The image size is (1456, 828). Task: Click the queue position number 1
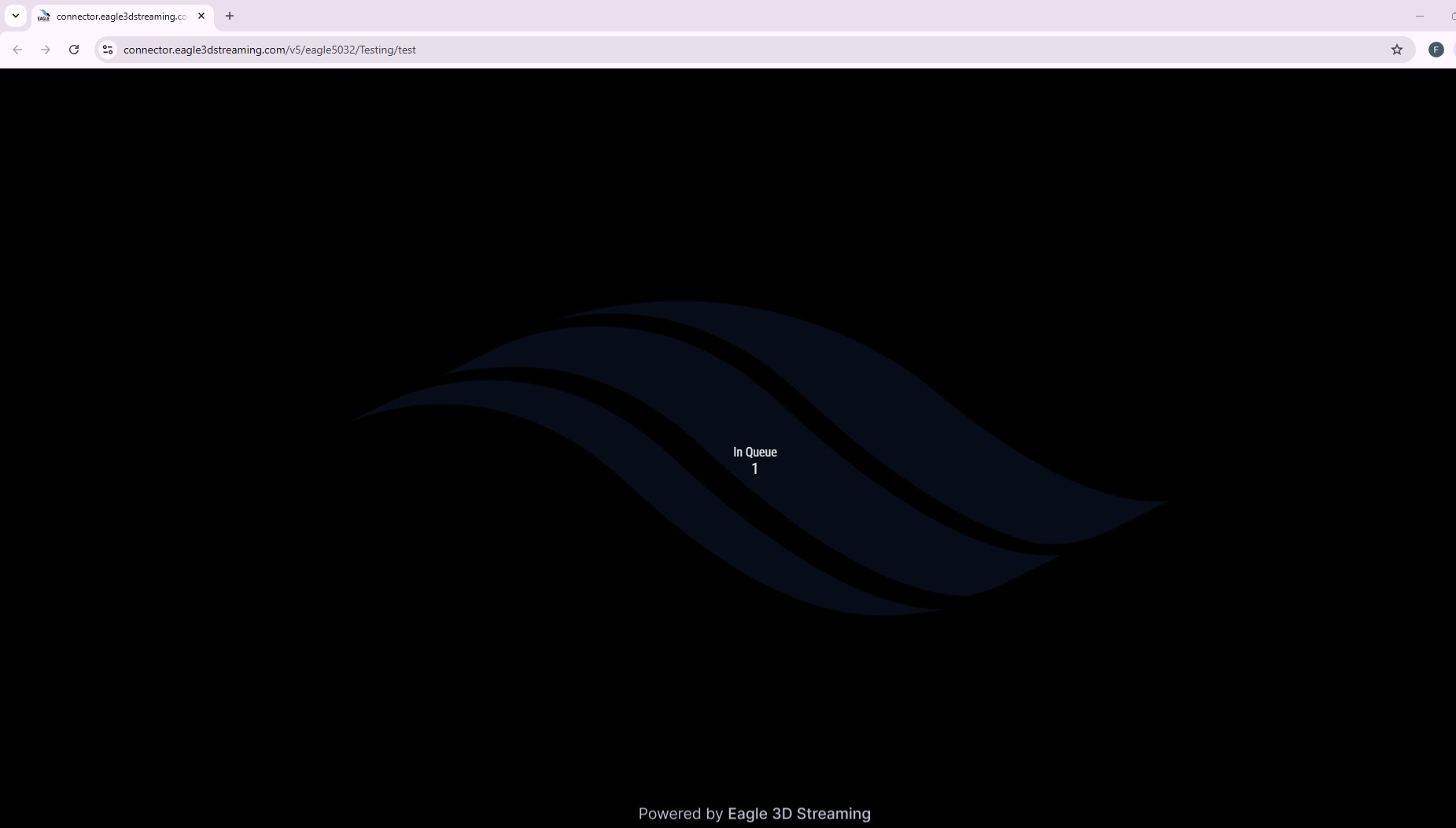[x=754, y=468]
